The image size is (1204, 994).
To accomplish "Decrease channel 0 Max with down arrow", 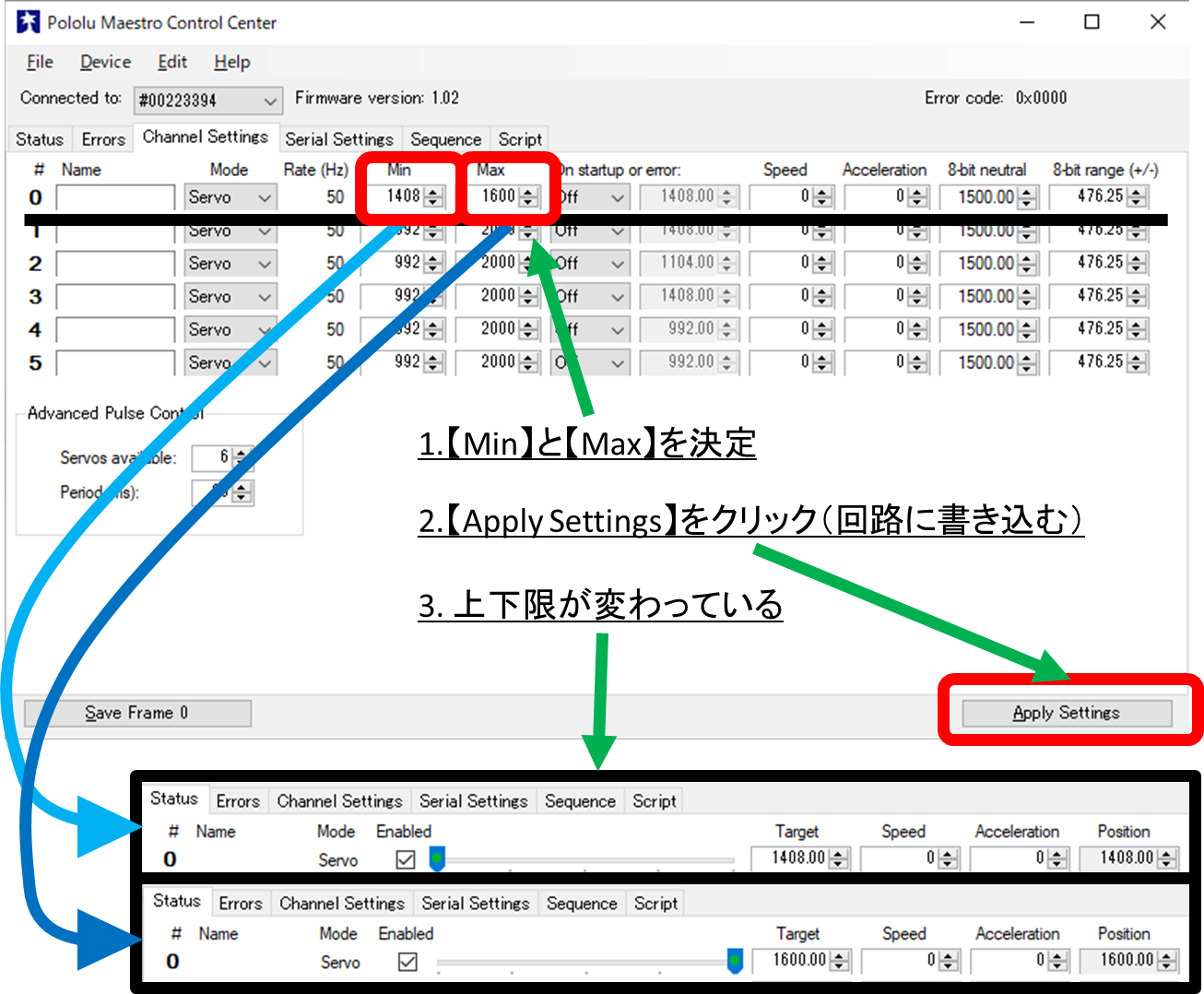I will (x=528, y=203).
